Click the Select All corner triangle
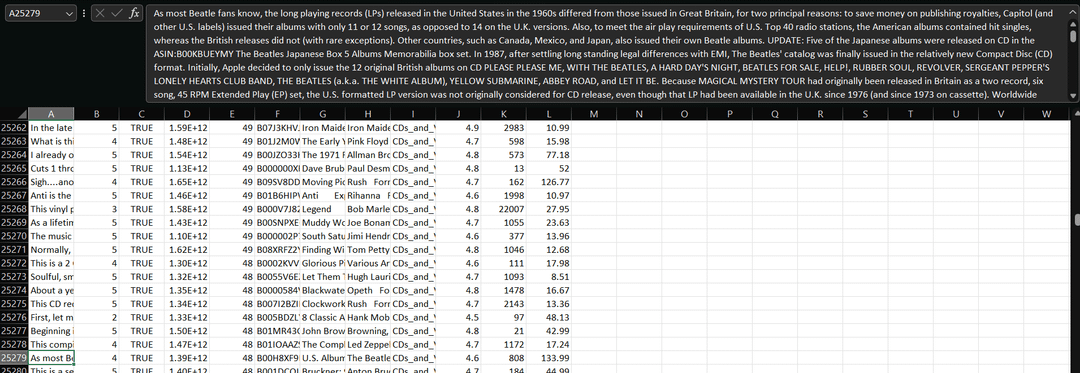The width and height of the screenshot is (1080, 373). pyautogui.click(x=14, y=114)
